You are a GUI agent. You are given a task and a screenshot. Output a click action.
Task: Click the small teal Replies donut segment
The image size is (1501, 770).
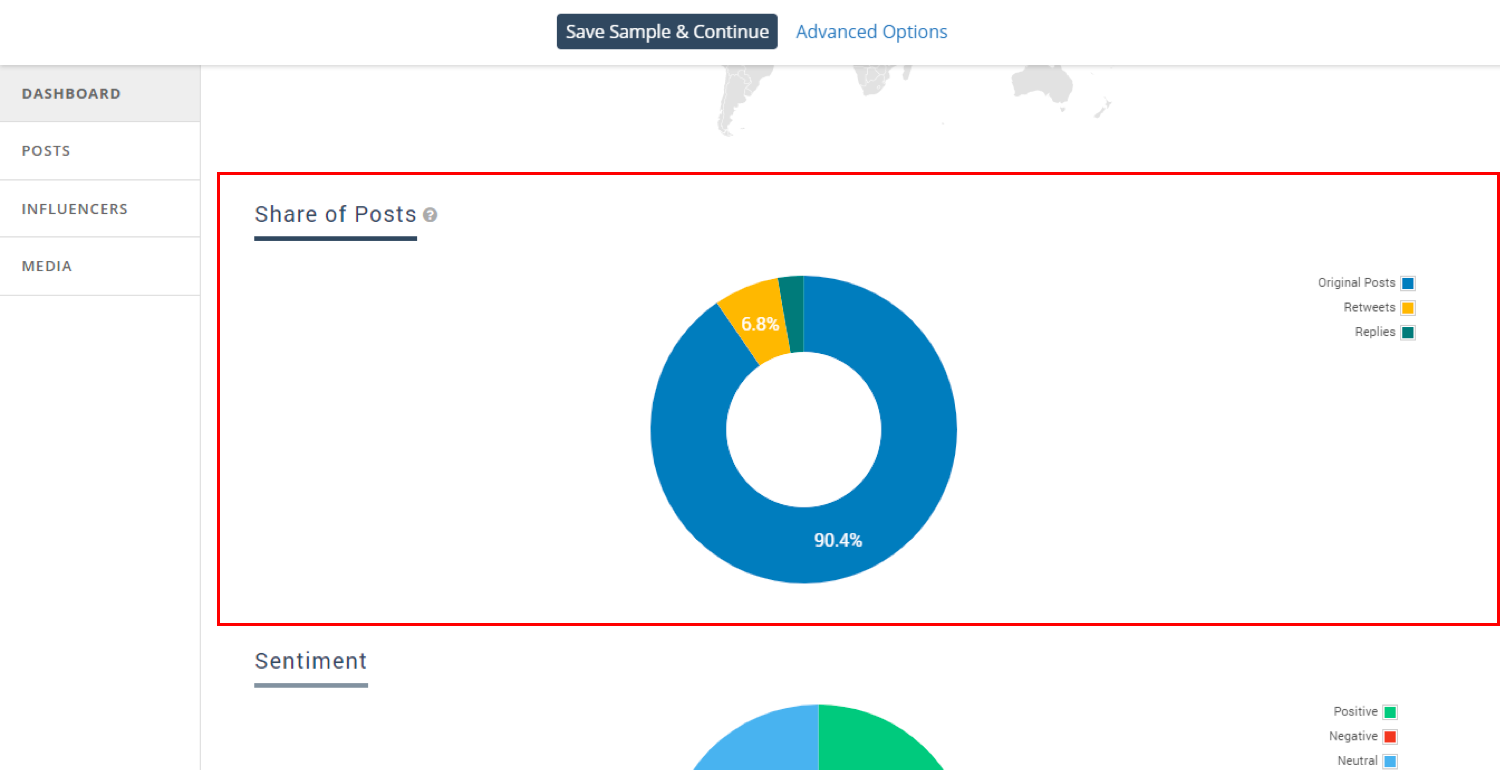(x=792, y=312)
